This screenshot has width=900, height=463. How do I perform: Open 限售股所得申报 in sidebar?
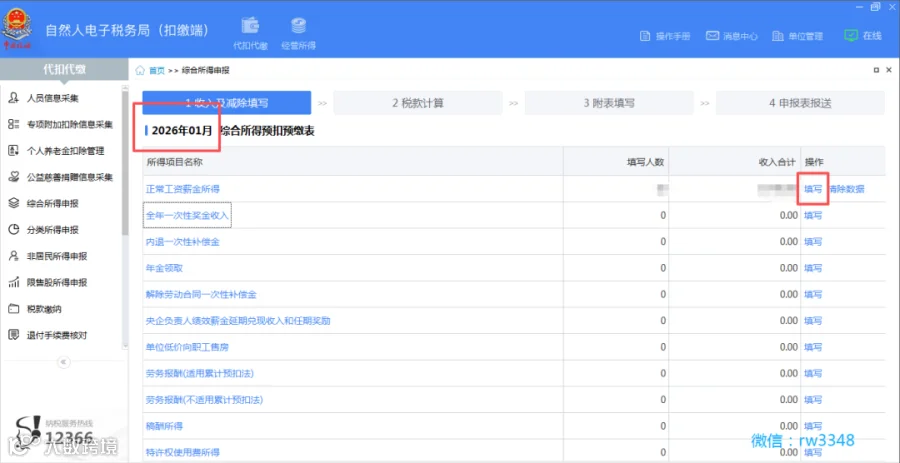pos(57,283)
